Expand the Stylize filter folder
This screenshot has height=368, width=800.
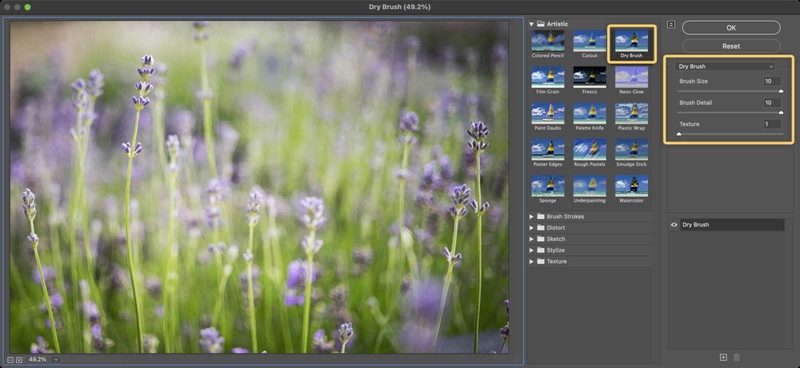pyautogui.click(x=531, y=250)
